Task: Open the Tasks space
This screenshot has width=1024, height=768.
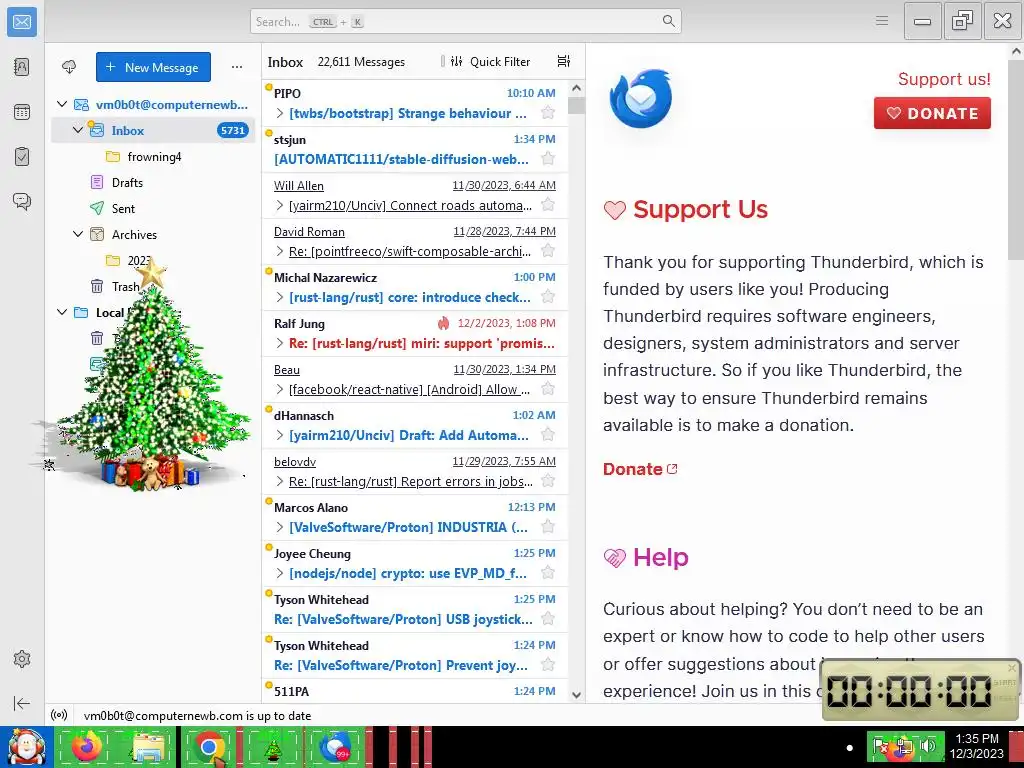Action: coord(22,157)
